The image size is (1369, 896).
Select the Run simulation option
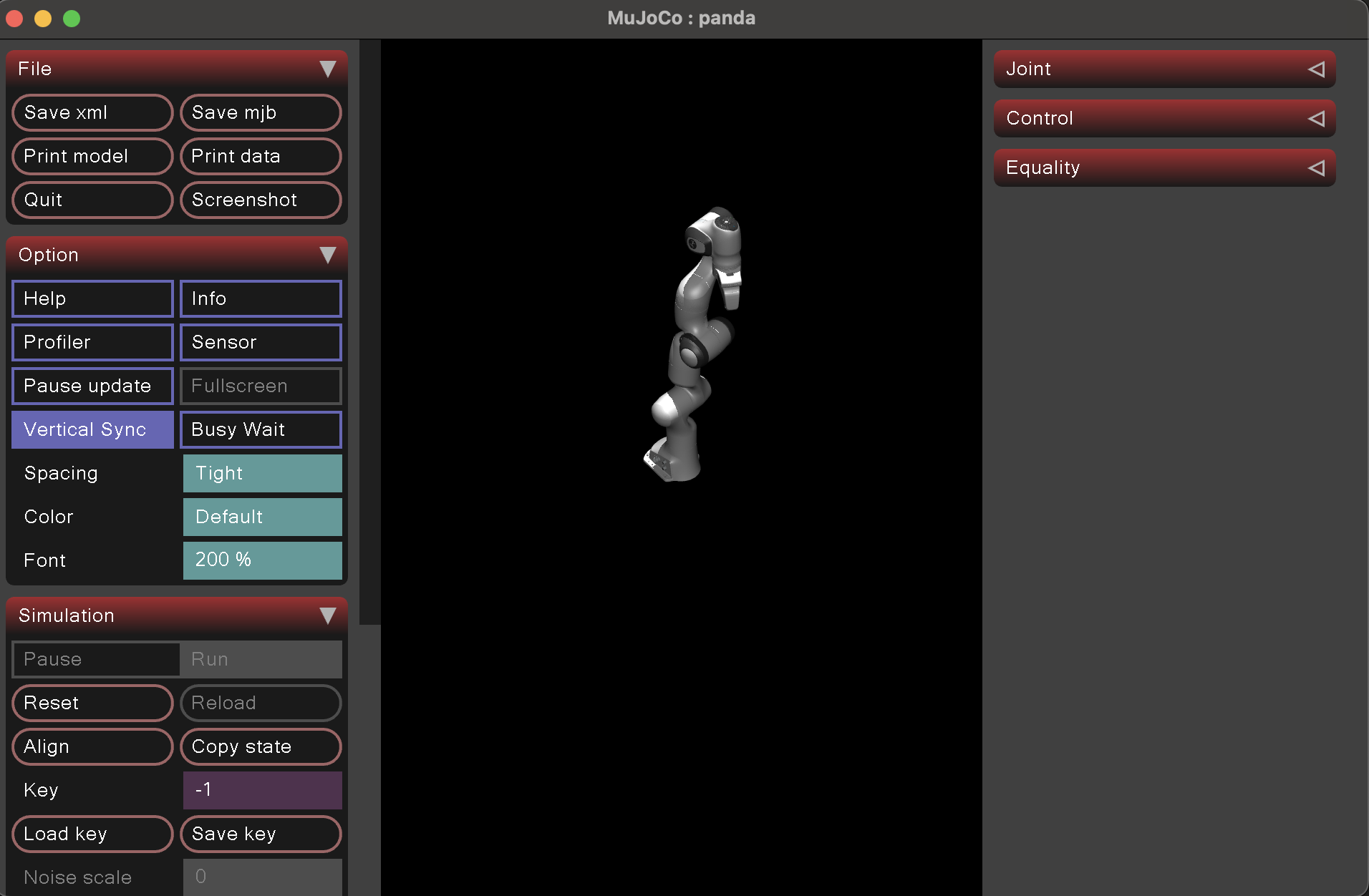coord(261,659)
